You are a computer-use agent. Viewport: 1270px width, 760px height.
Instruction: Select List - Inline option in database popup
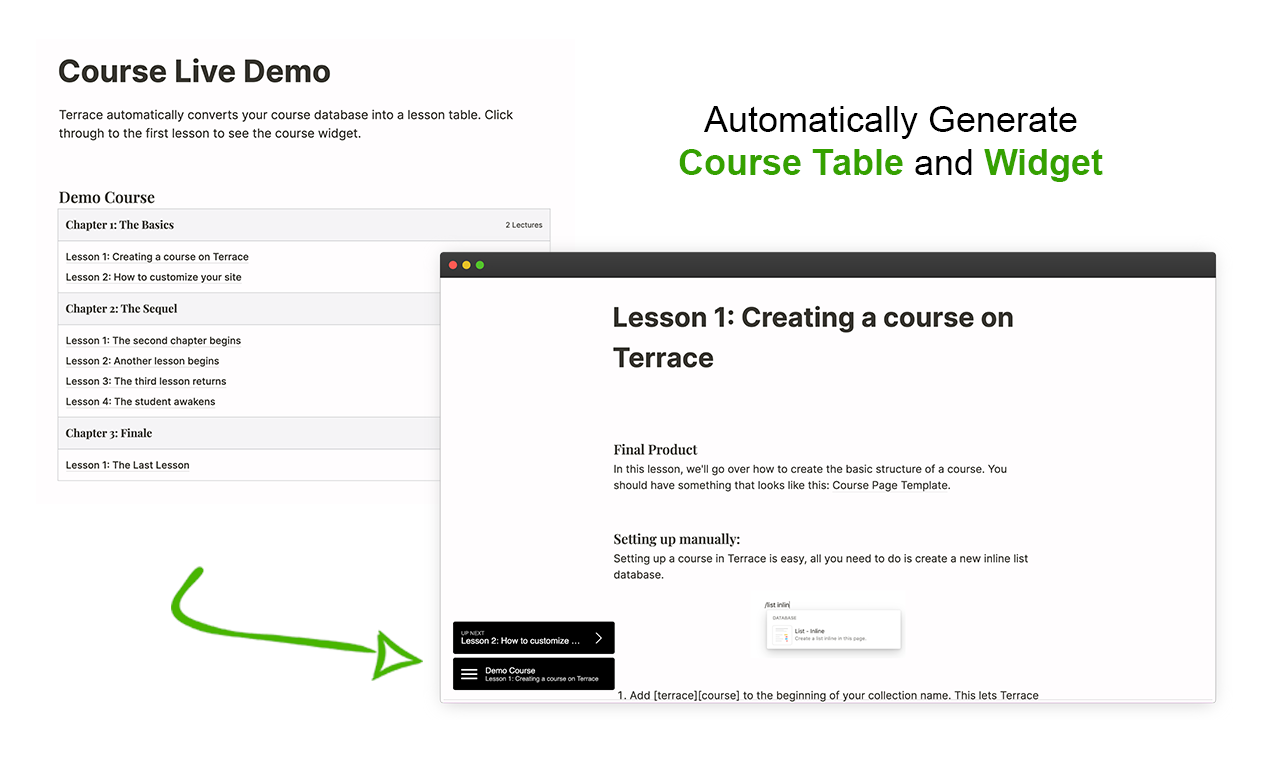tap(834, 634)
